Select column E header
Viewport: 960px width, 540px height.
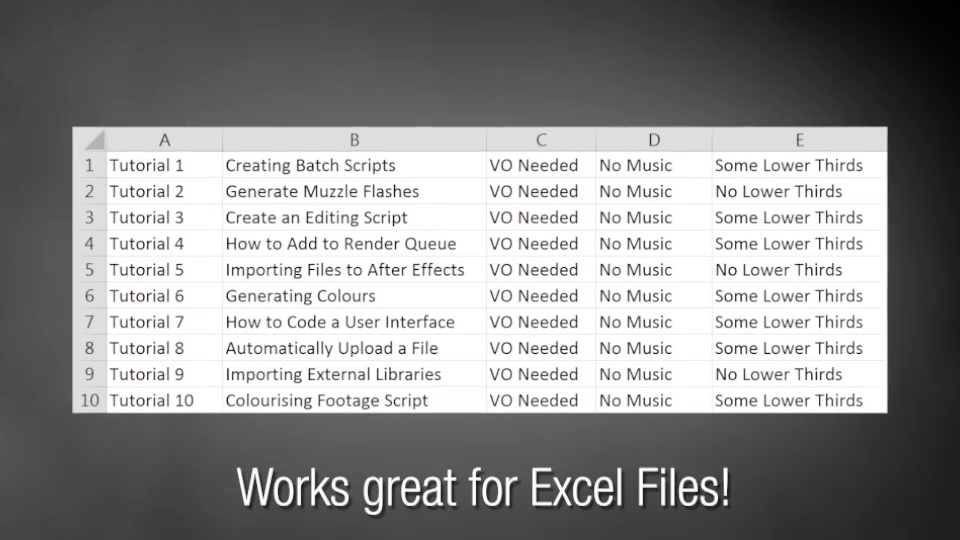[x=800, y=140]
